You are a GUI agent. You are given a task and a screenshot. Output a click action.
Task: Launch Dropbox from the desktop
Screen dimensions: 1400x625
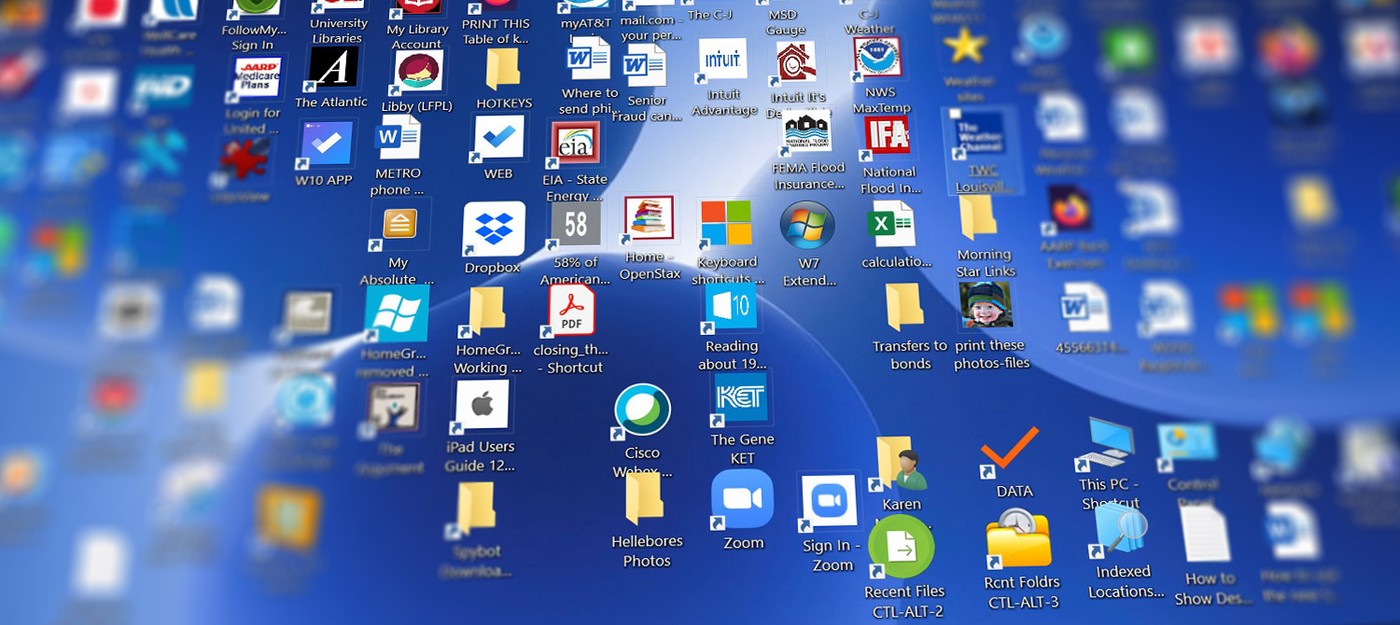[494, 230]
